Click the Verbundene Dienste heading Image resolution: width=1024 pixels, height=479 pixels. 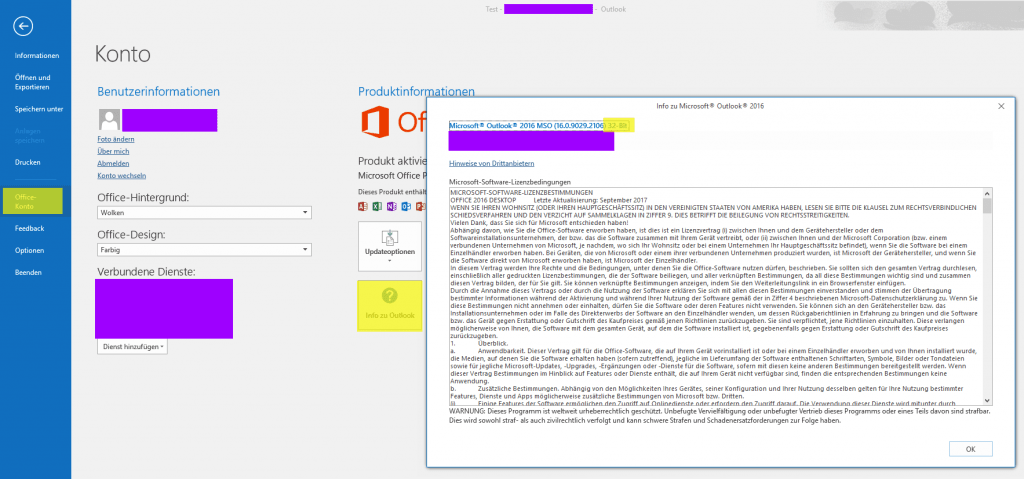147,271
